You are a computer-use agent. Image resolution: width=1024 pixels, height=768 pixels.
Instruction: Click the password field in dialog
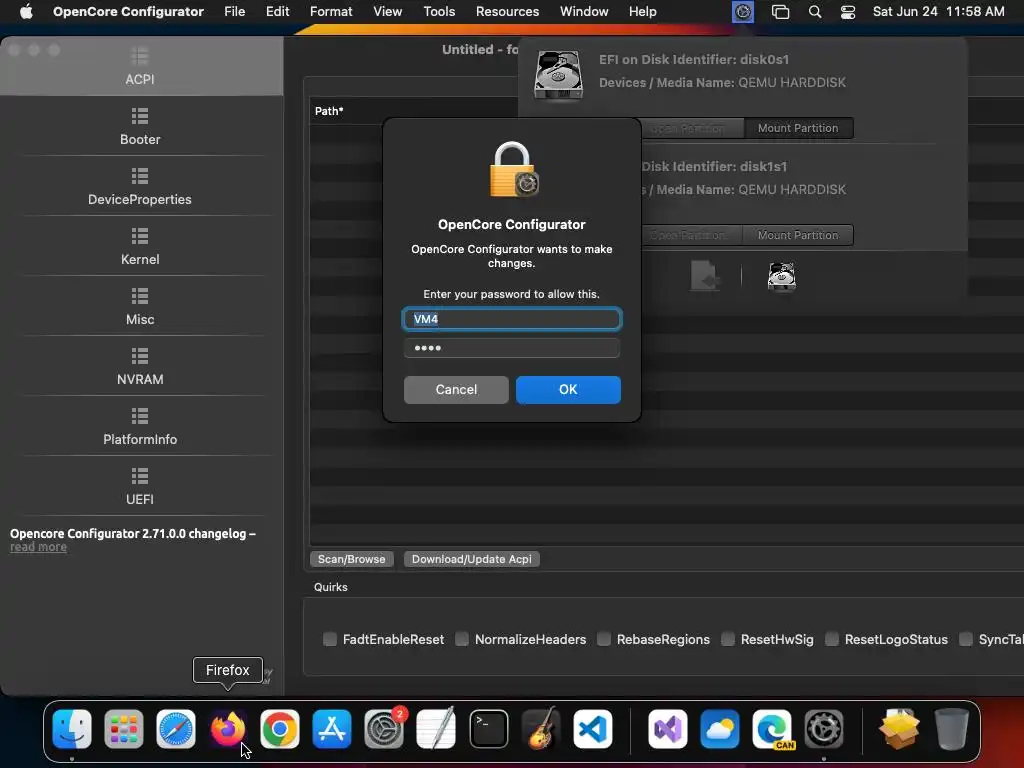[512, 347]
